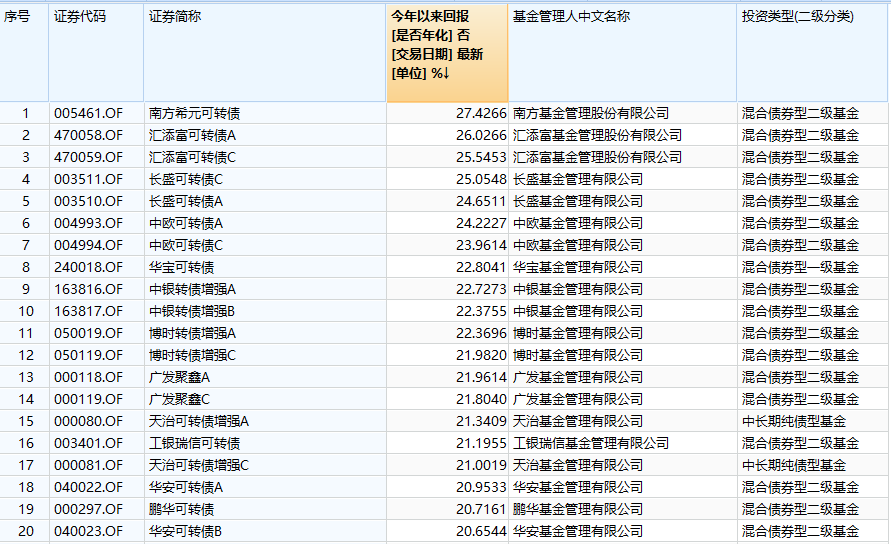Select fund code 004994.OF

pos(88,246)
